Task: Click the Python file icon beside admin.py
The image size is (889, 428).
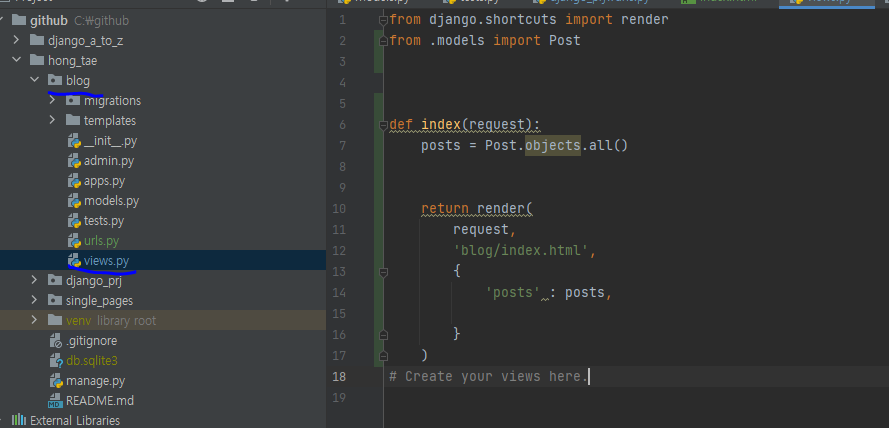Action: coord(74,161)
